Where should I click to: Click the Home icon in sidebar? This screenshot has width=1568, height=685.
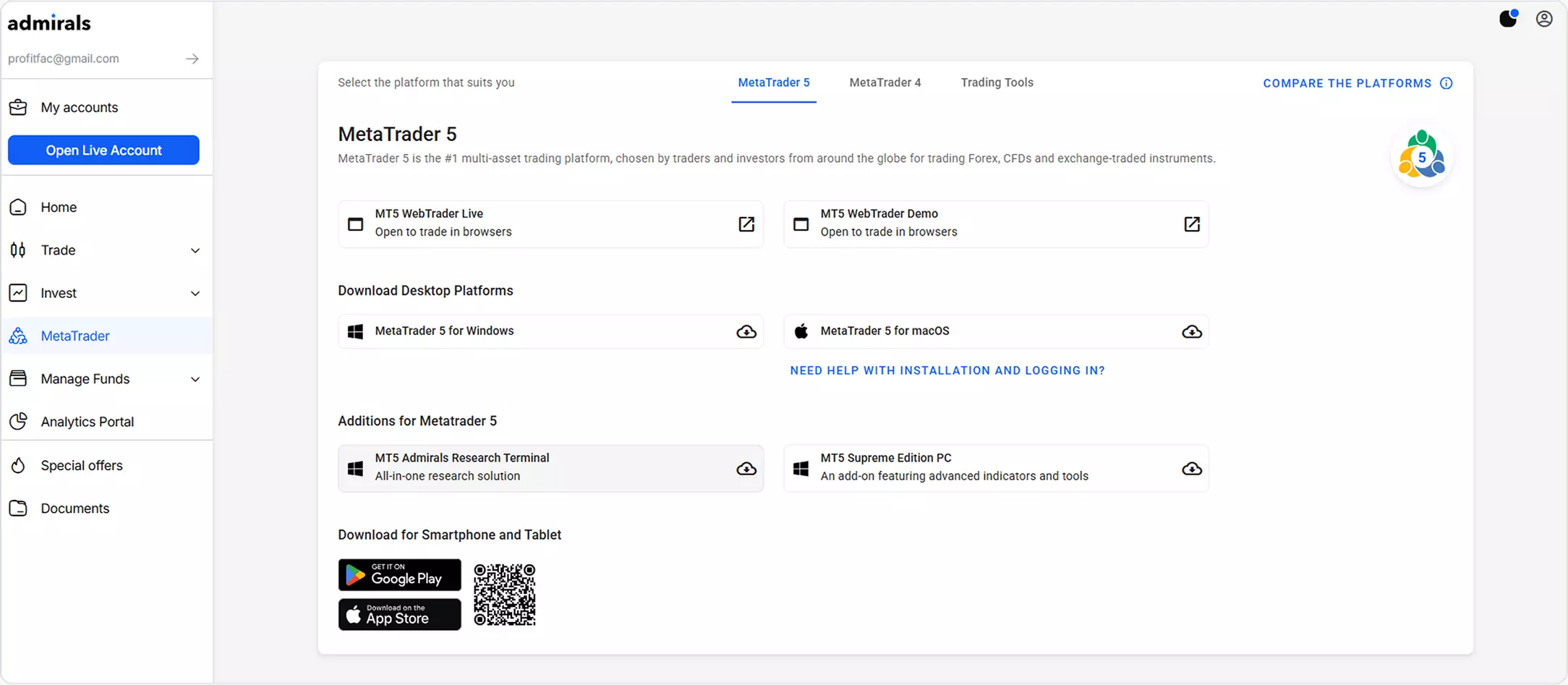[18, 208]
